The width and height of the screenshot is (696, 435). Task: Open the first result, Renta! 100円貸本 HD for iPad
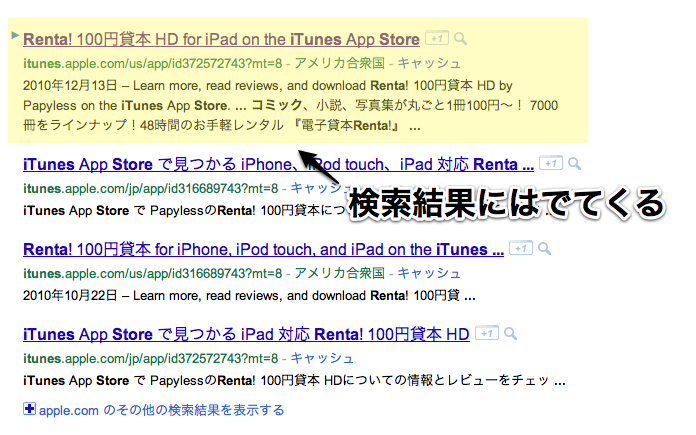coord(220,40)
